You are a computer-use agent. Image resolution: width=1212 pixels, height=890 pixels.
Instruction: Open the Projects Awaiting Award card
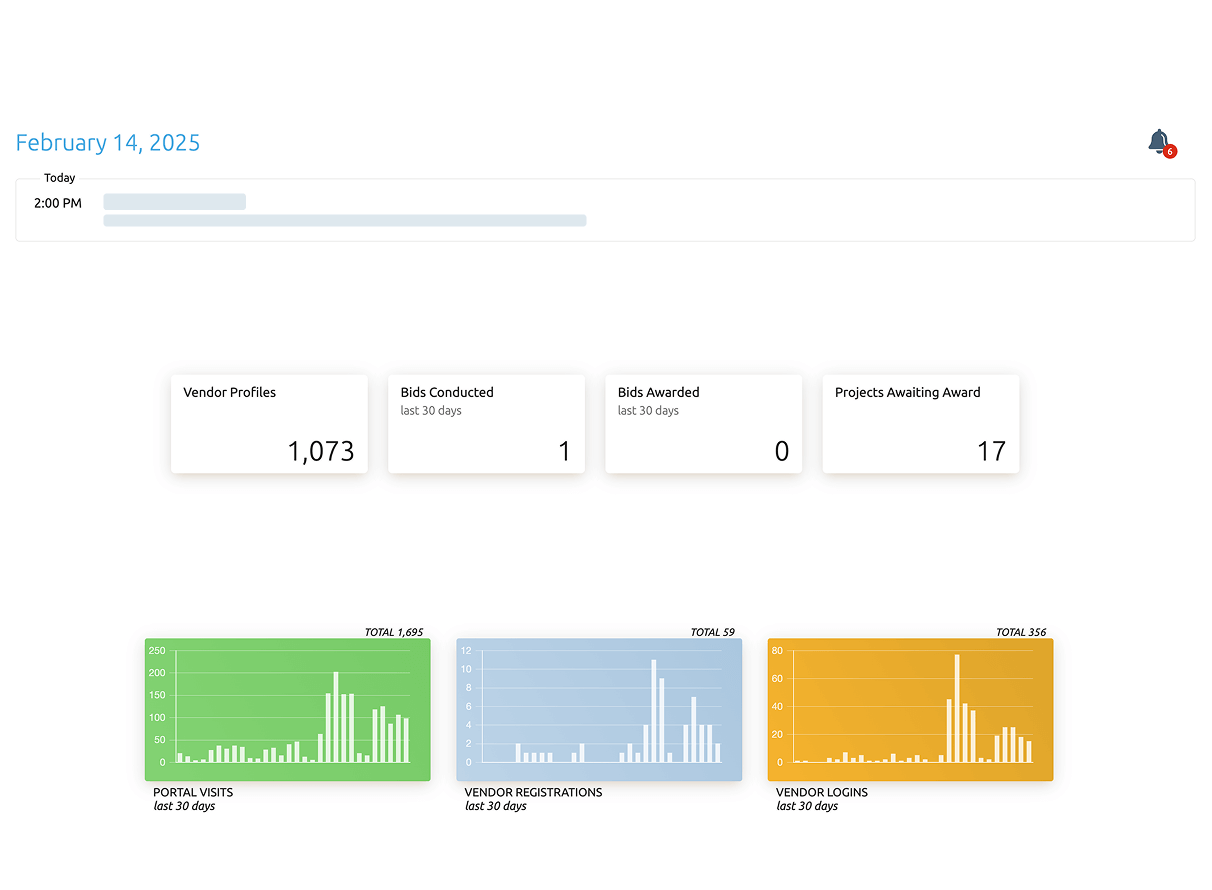click(920, 423)
